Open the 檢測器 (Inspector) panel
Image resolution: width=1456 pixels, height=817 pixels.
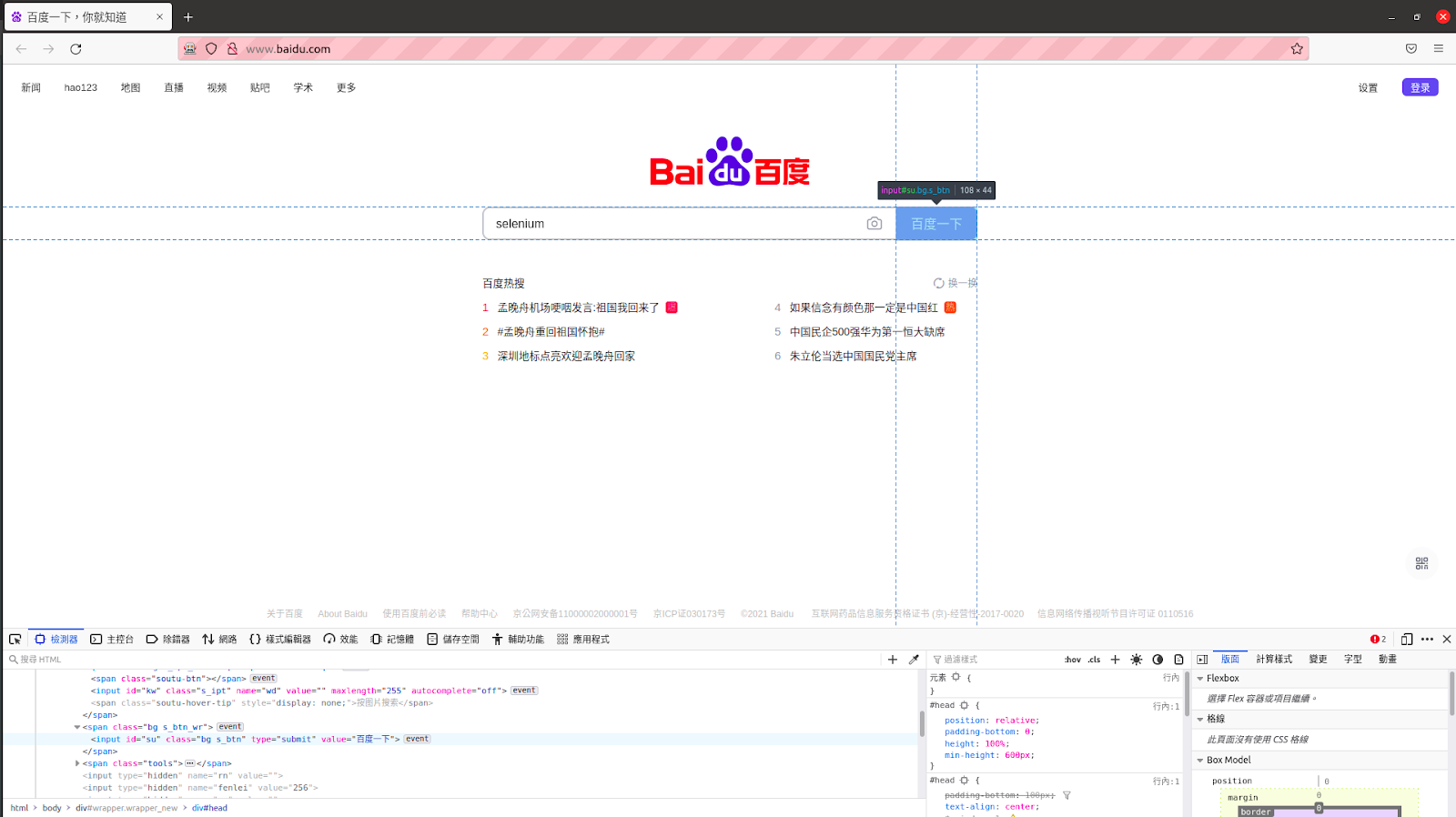point(56,640)
